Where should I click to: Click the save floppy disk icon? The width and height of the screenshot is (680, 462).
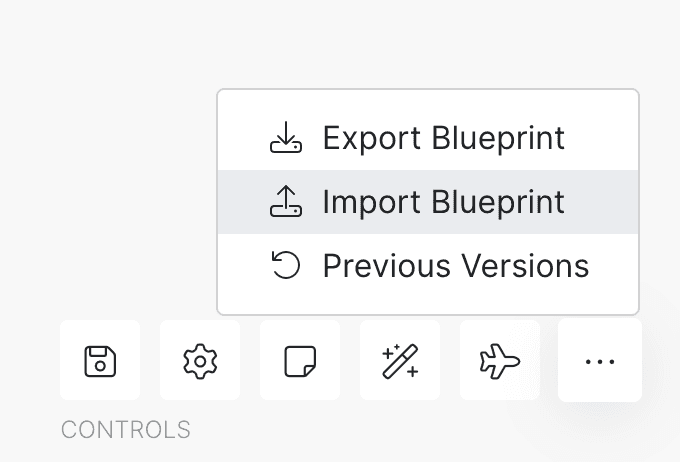pos(100,361)
